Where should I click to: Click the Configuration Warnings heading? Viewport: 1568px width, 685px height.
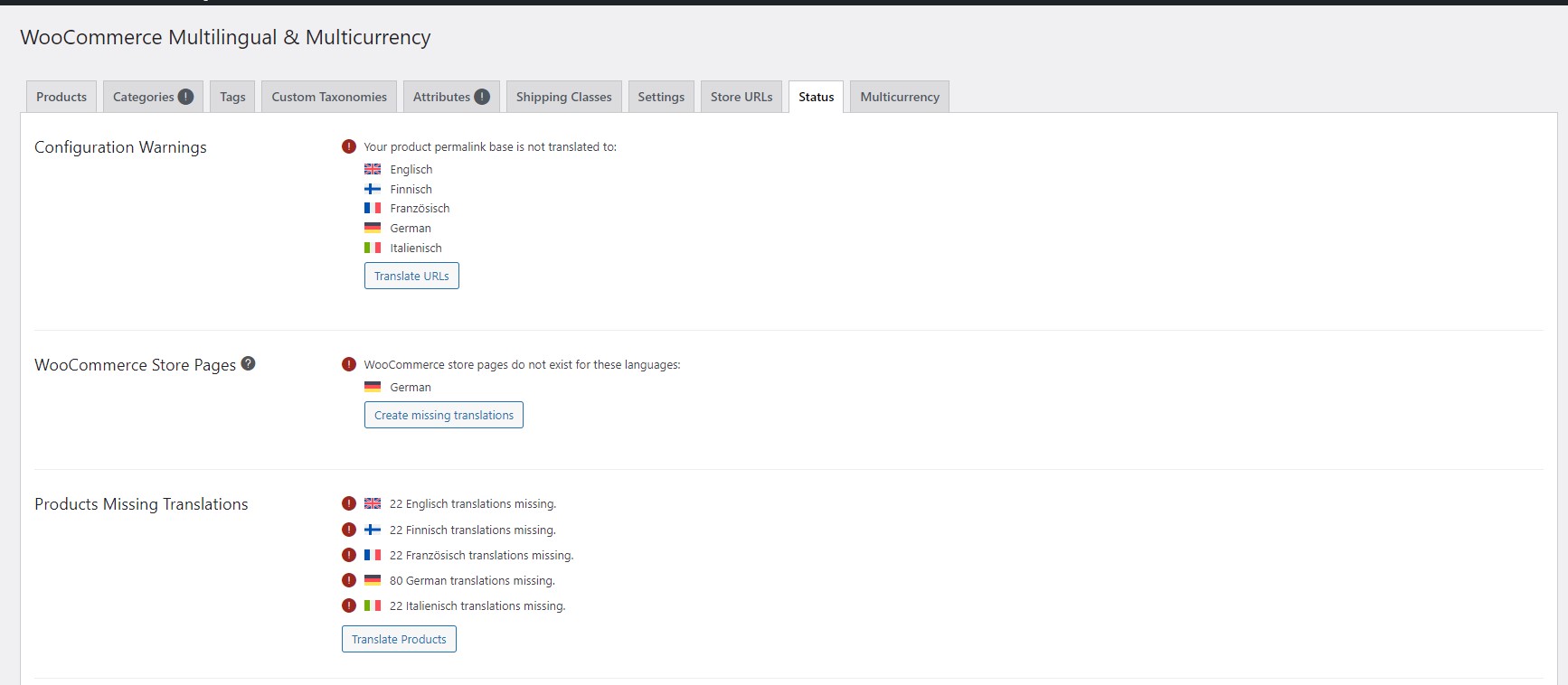click(x=120, y=147)
